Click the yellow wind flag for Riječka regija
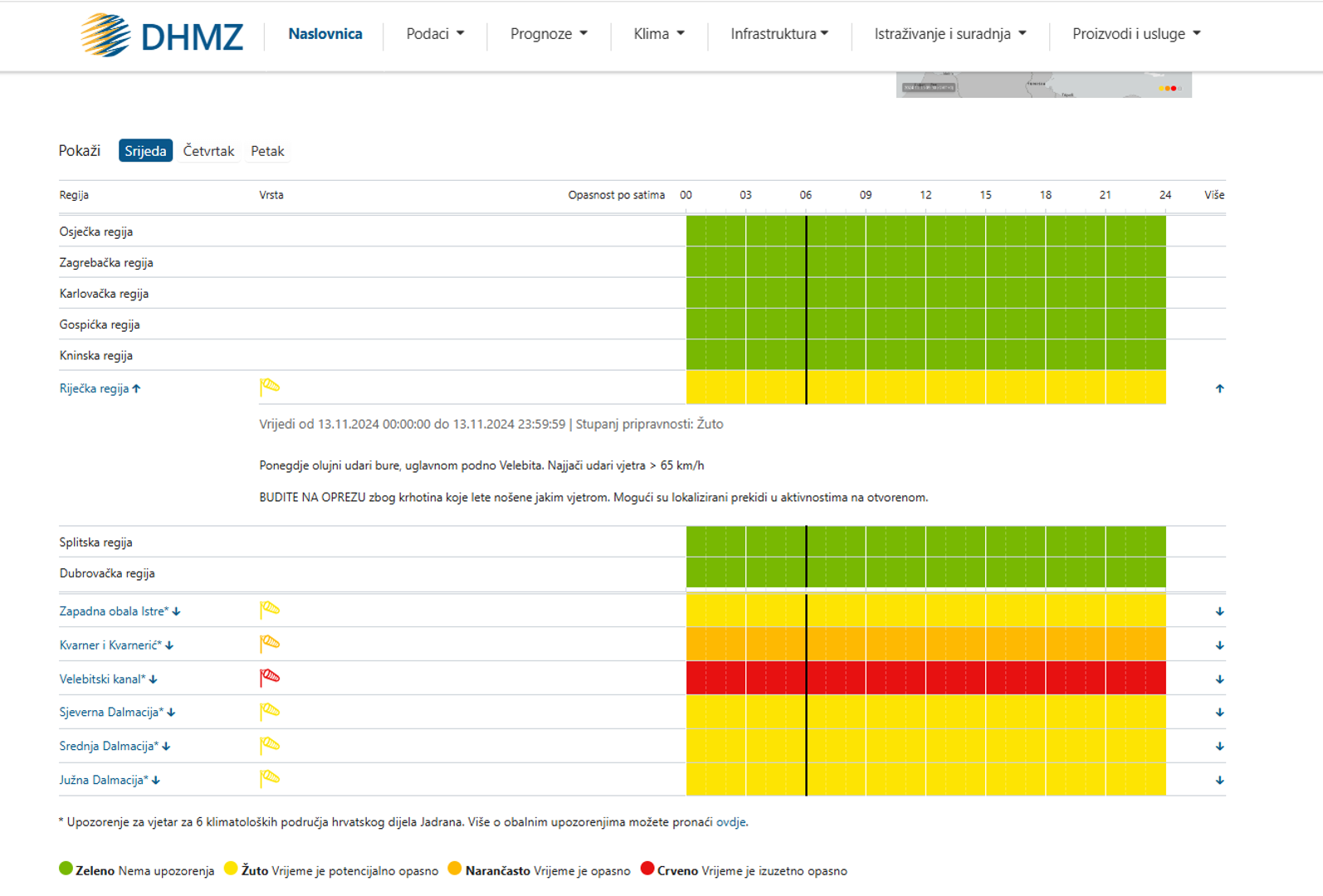The image size is (1323, 896). point(270,387)
